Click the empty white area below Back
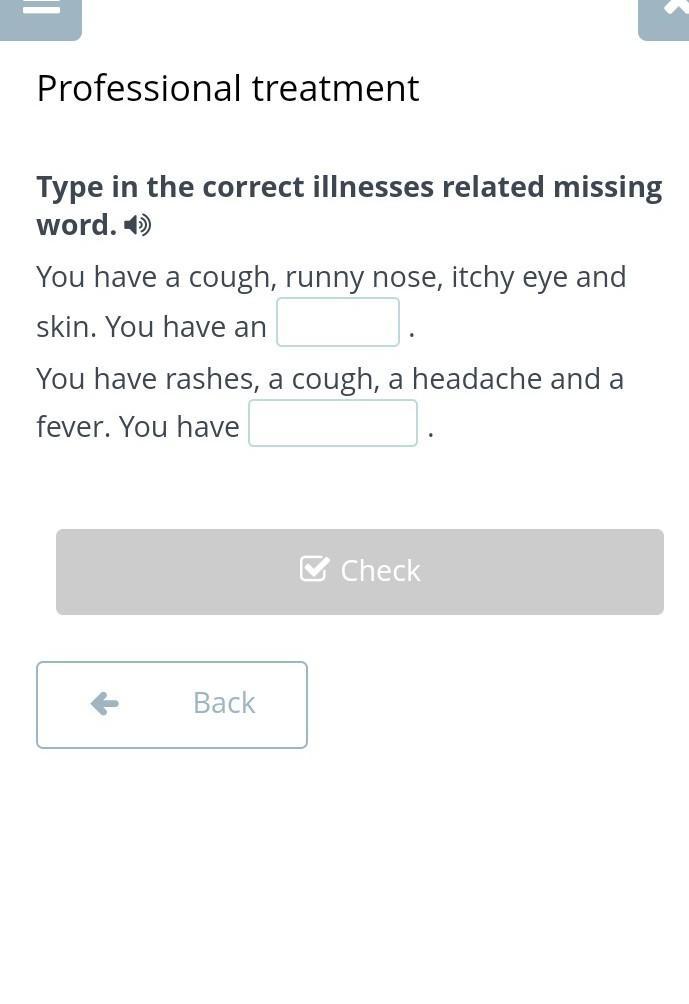This screenshot has height=1004, width=689. 344,880
